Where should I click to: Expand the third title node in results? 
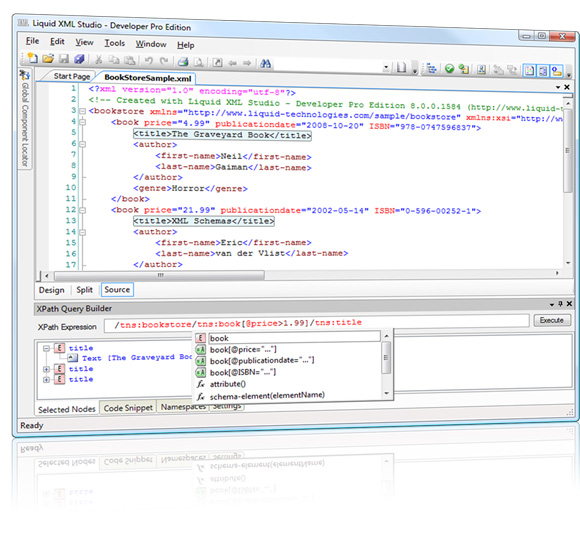coord(46,380)
